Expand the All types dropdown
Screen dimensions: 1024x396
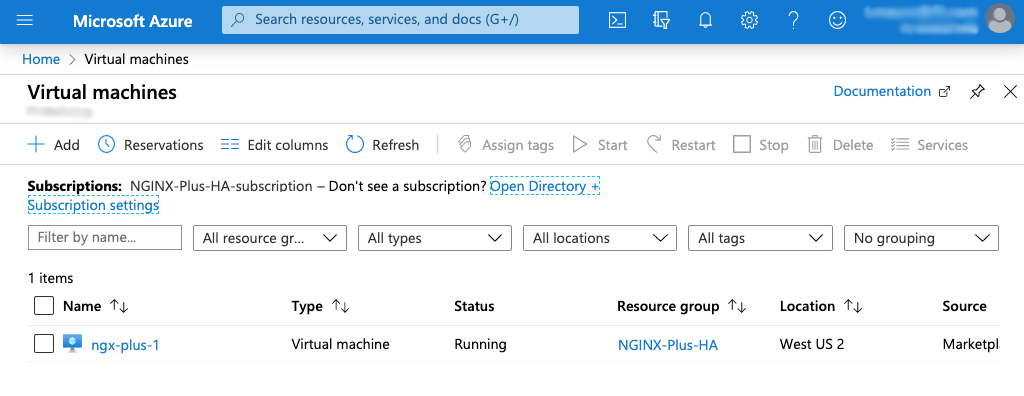point(435,238)
